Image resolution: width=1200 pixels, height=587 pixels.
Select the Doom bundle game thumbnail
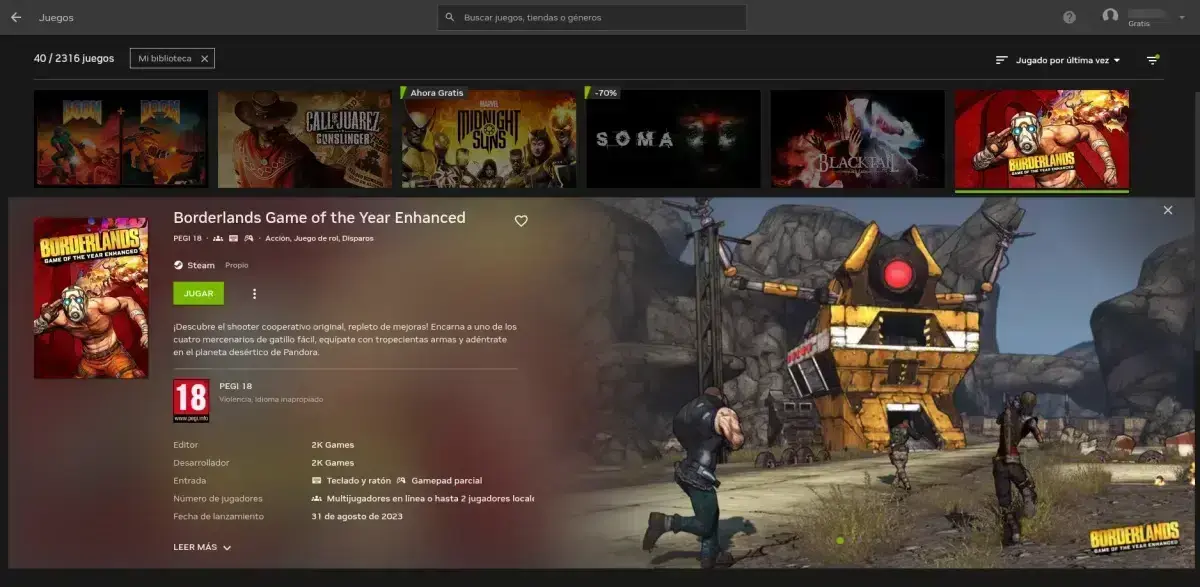click(x=121, y=139)
